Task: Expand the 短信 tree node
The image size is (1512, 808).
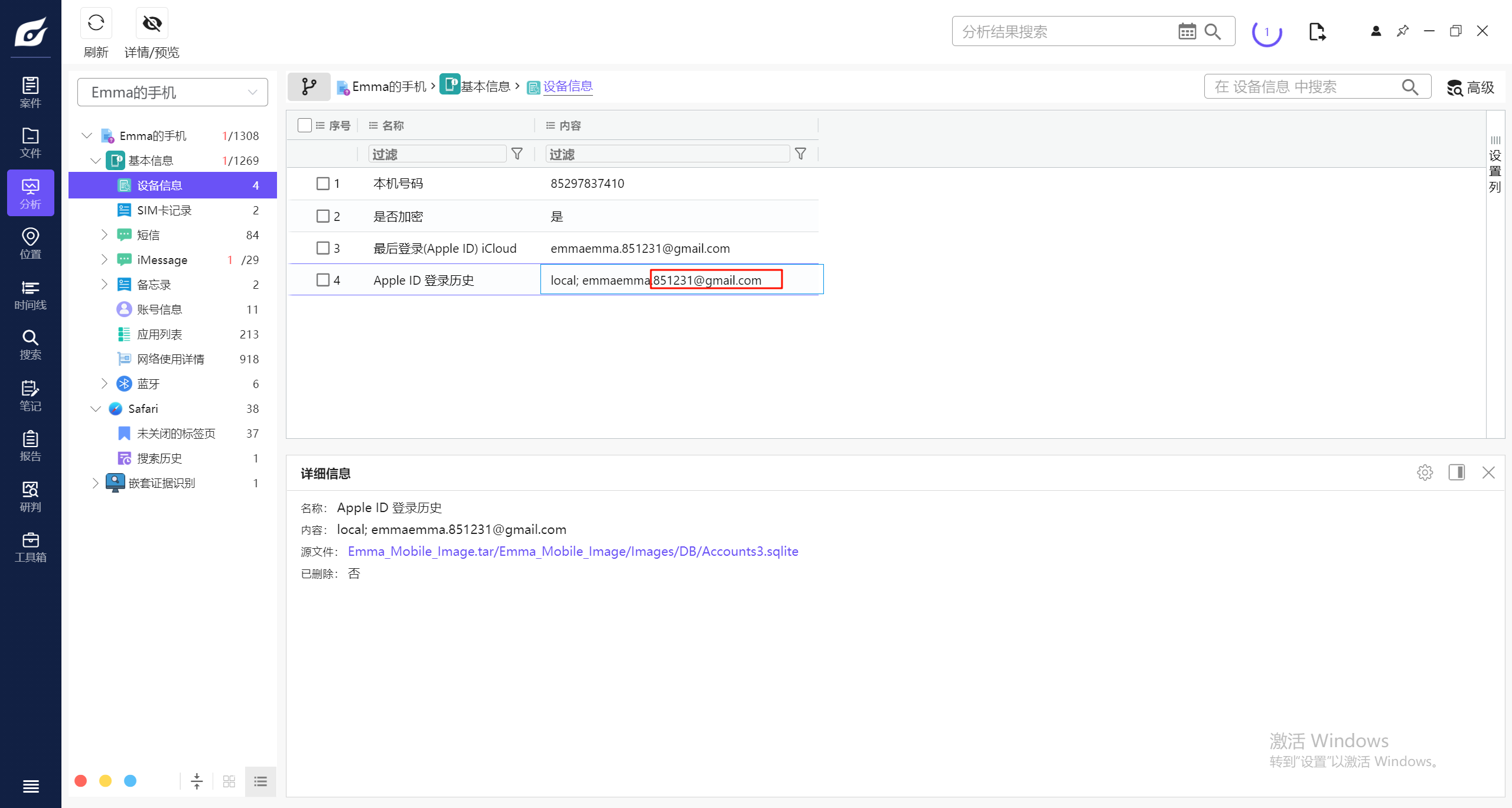Action: coord(104,235)
